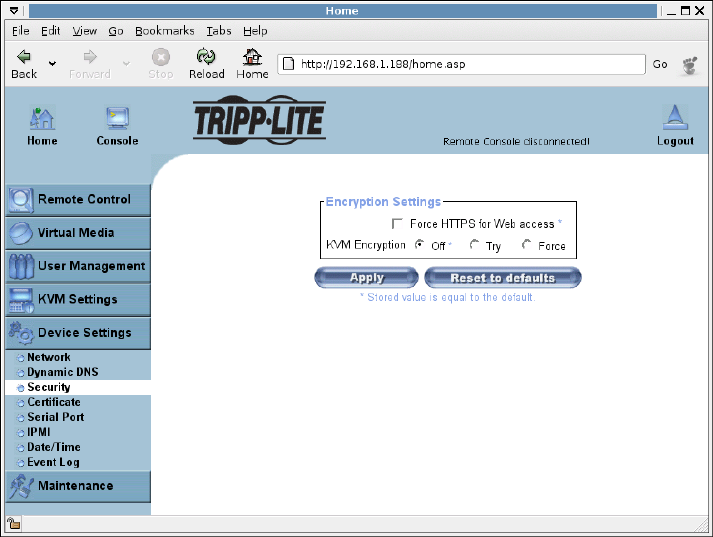Open the IPMI page

[39, 432]
